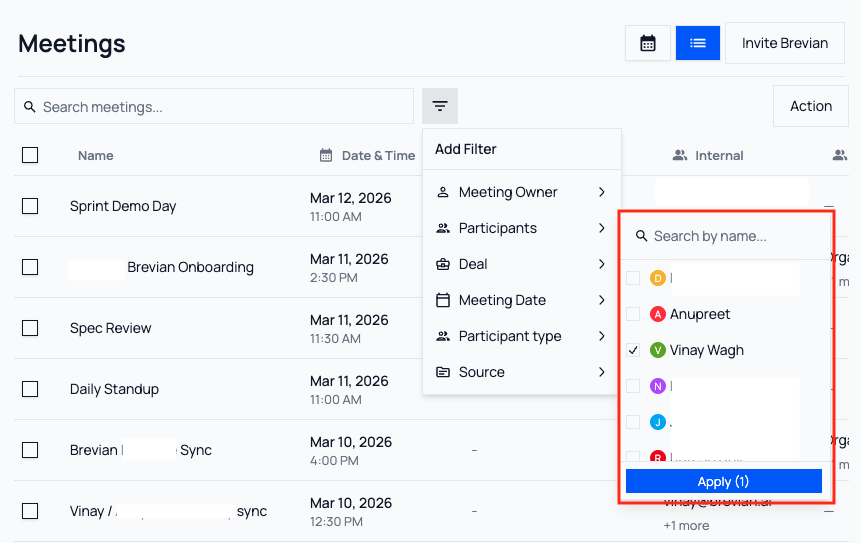Click the Anupreet avatar icon

click(658, 314)
